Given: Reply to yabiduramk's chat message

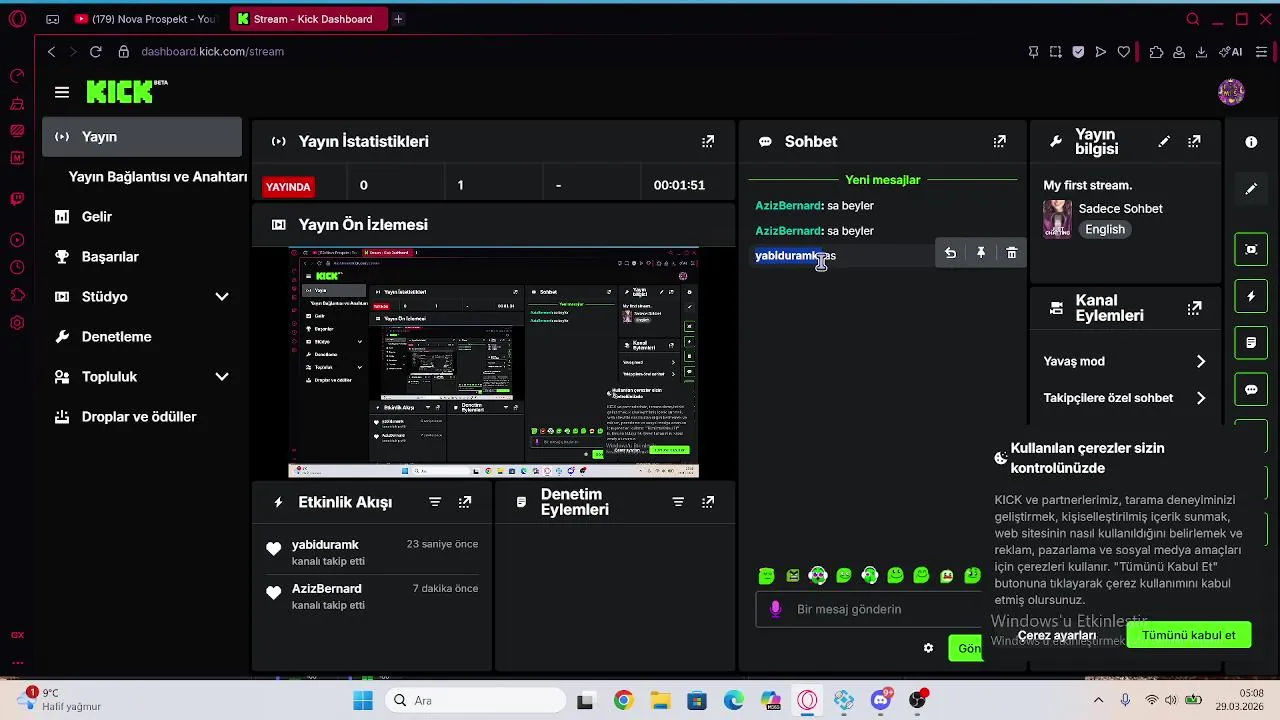Looking at the screenshot, I should click(950, 254).
